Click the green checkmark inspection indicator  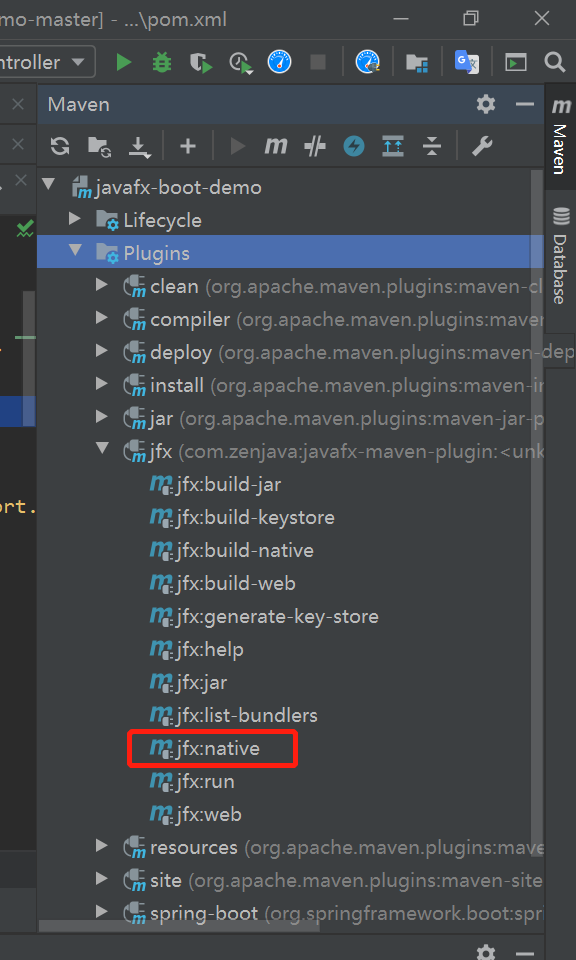[x=25, y=230]
